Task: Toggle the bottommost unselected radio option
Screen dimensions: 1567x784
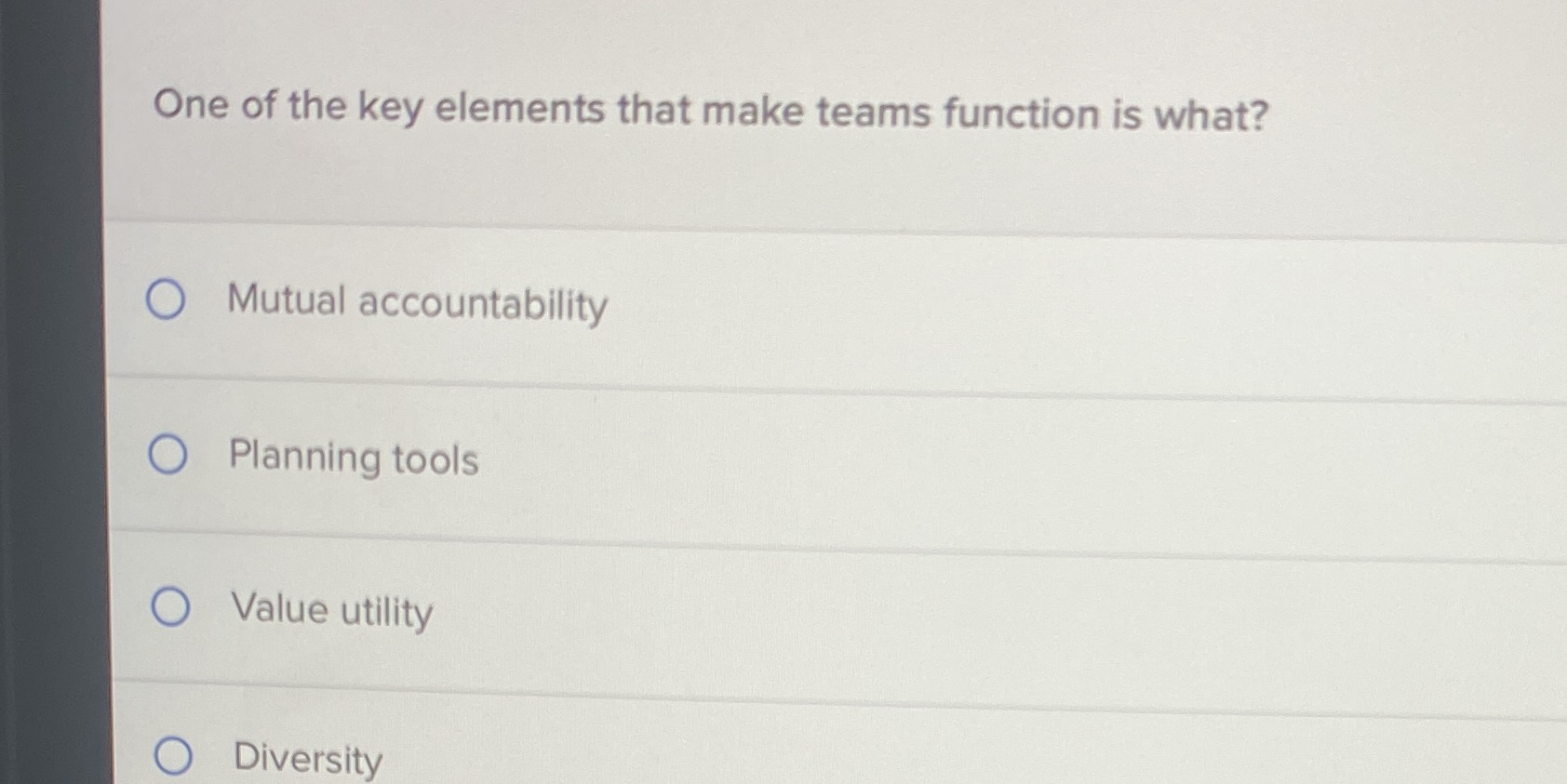Action: (173, 757)
